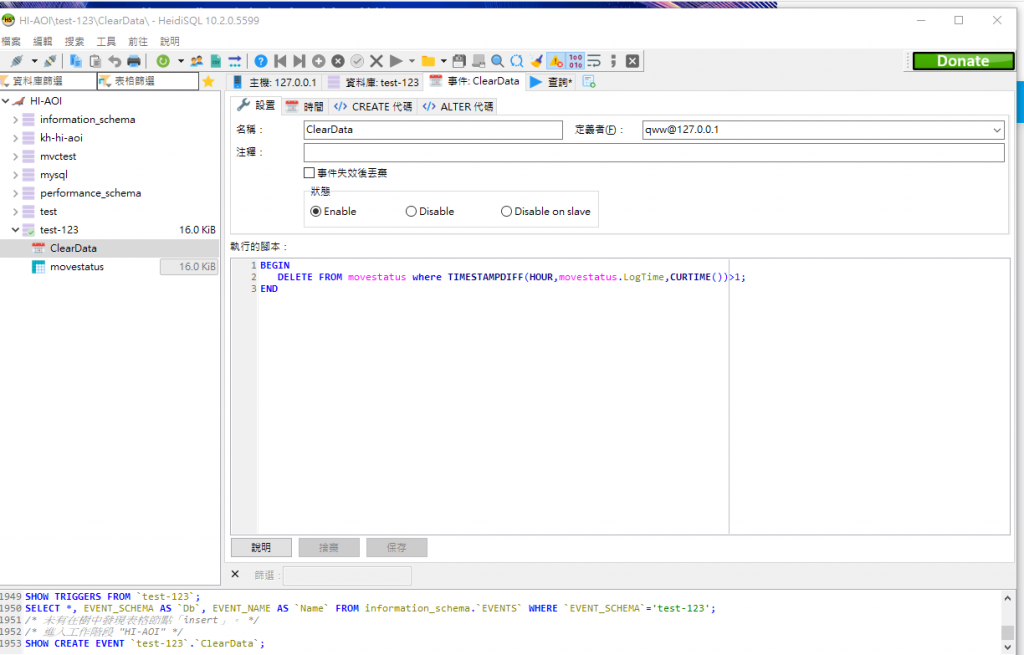1024x655 pixels.
Task: Click the disconnect plug icon
Action: (x=50, y=61)
